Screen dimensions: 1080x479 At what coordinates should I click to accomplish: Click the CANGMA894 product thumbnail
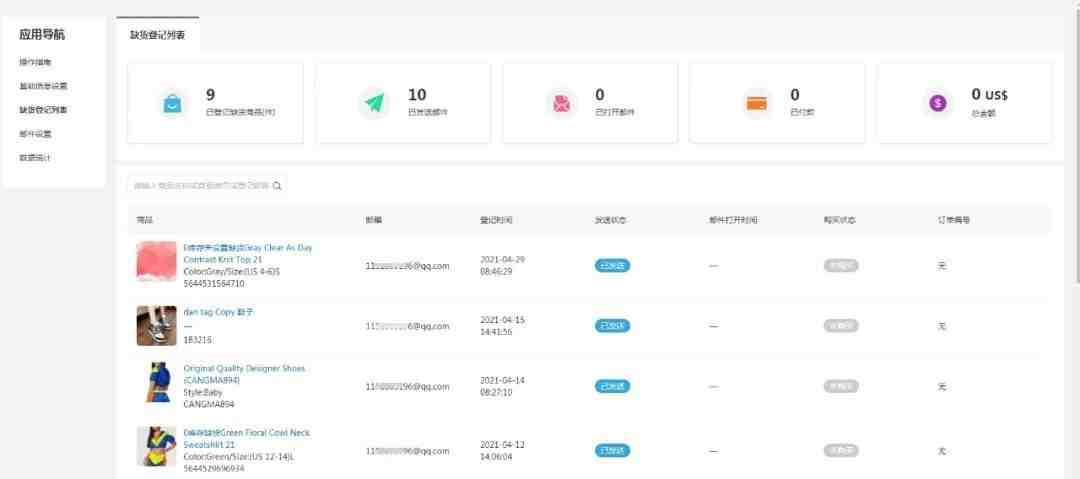pos(158,383)
